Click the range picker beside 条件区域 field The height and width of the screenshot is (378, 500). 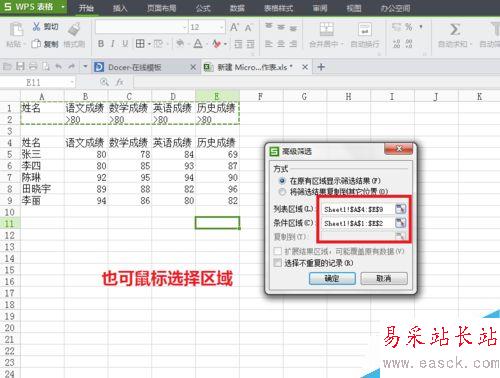click(400, 223)
